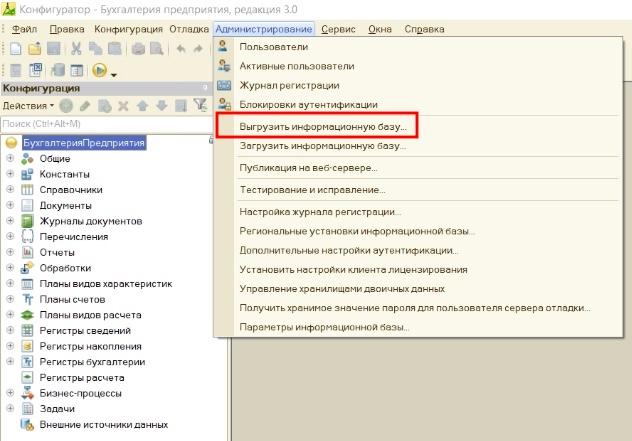Image resolution: width=632 pixels, height=441 pixels.
Task: Expand the Отчеты tree node
Action: 10,252
